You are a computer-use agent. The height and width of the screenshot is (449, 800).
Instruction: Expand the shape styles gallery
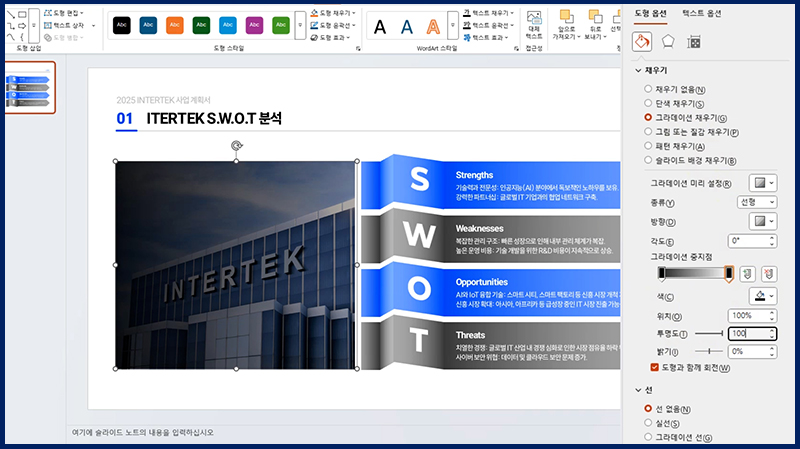pos(300,26)
